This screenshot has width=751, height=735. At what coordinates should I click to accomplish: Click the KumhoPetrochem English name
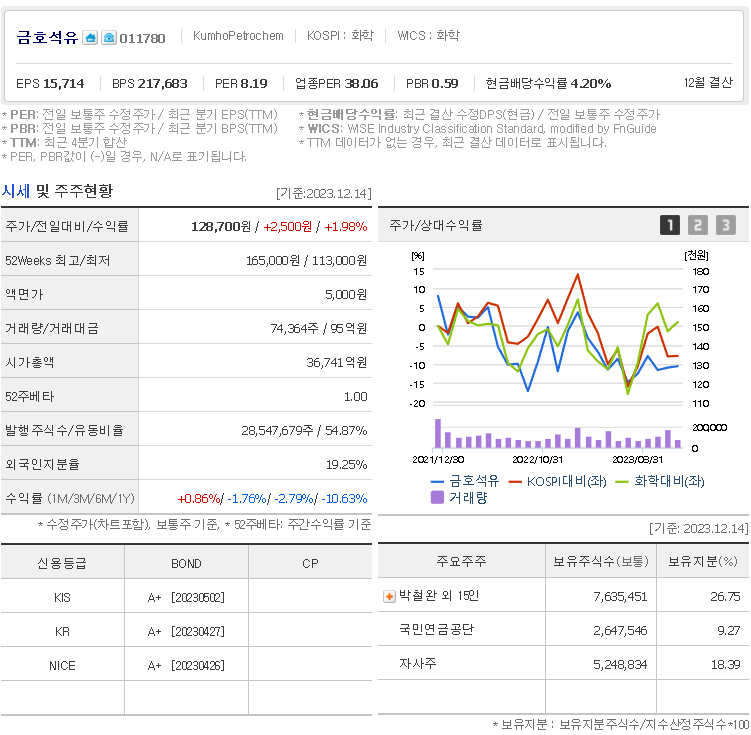[238, 36]
